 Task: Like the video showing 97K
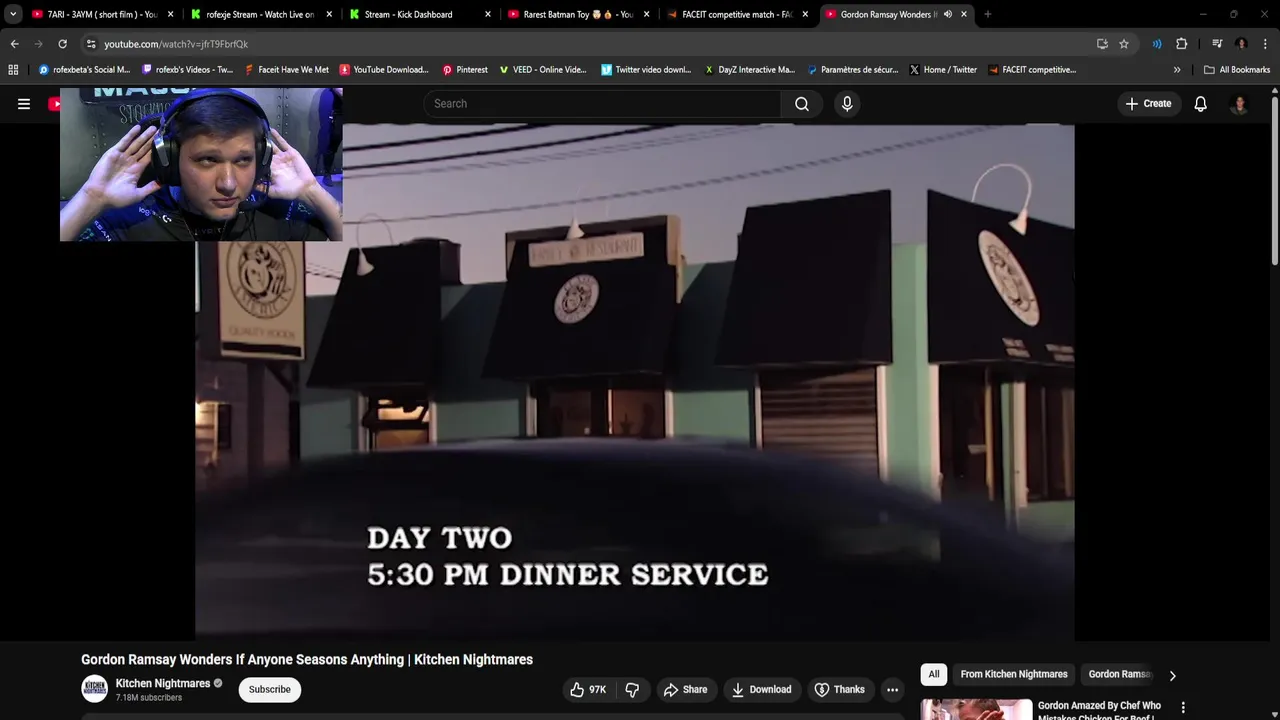tap(588, 690)
